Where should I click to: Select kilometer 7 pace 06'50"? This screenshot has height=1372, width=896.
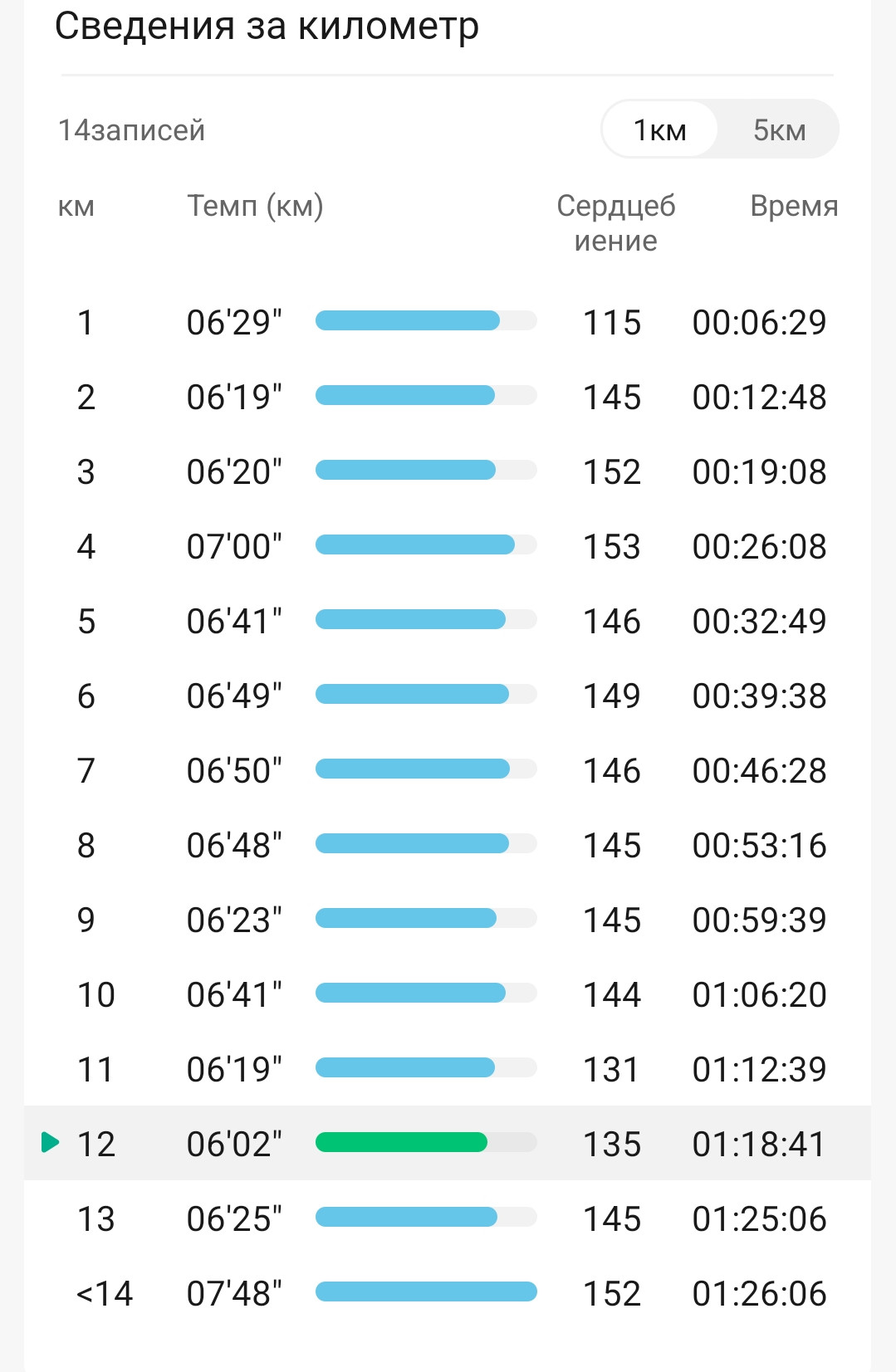[234, 770]
